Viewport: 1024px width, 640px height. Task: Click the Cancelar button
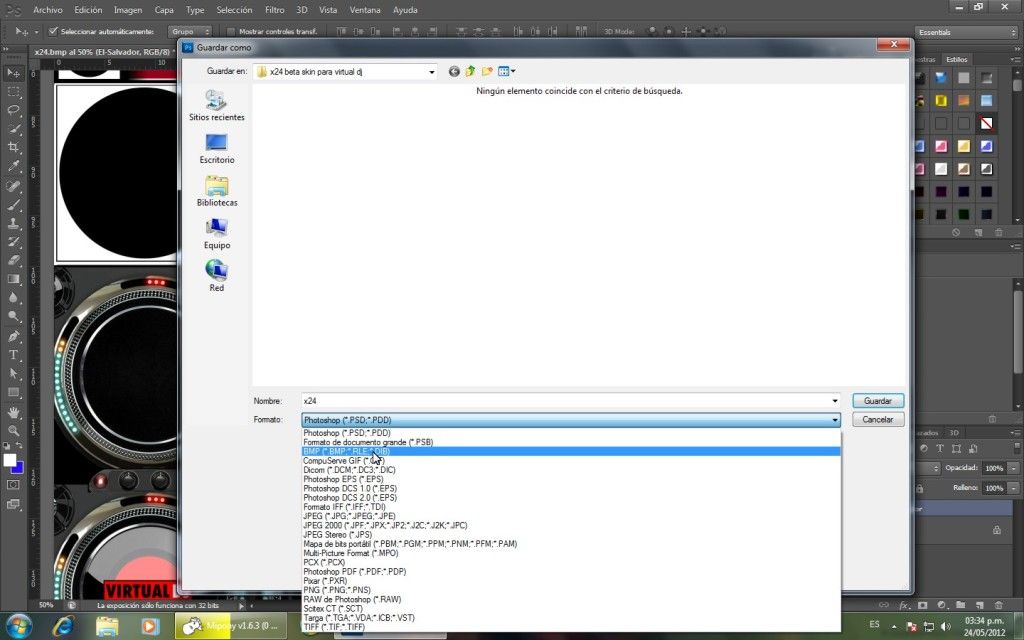(x=878, y=420)
